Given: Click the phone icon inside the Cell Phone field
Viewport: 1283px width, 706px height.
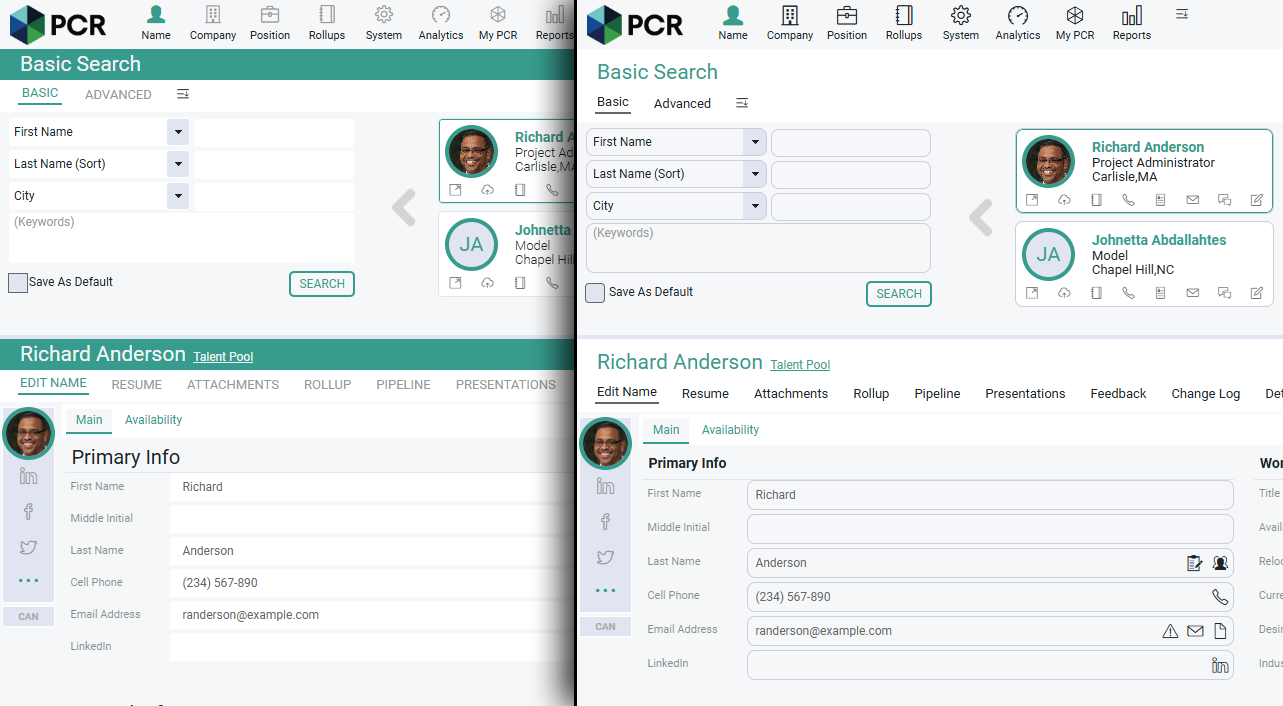Looking at the screenshot, I should [1220, 597].
